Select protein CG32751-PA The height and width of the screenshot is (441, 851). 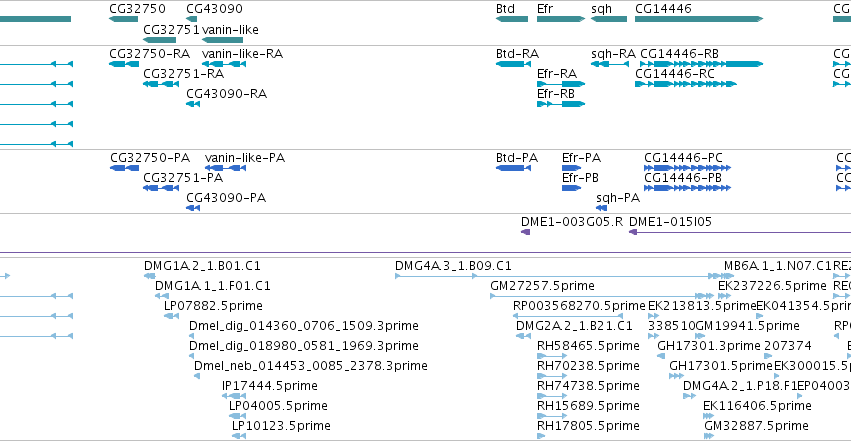[x=161, y=188]
